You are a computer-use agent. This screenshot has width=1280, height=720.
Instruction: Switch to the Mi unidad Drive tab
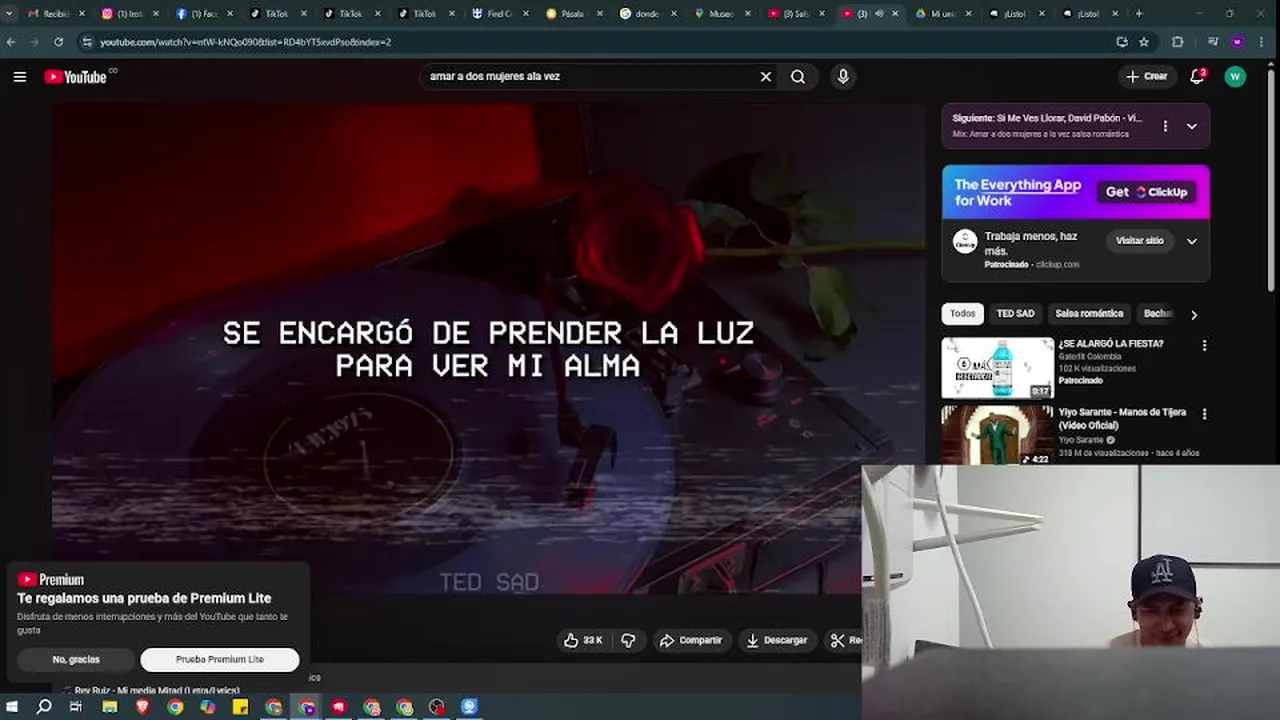(945, 14)
